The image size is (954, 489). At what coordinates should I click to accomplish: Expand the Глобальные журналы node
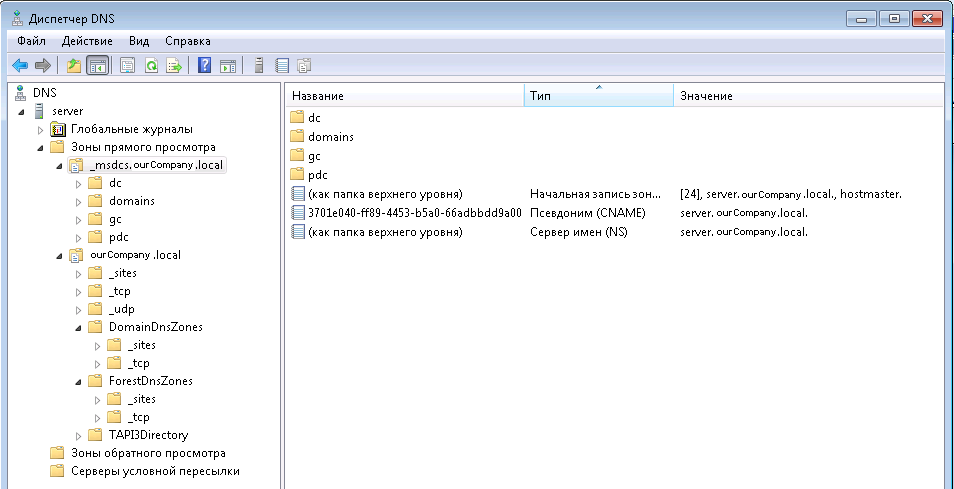pyautogui.click(x=41, y=129)
